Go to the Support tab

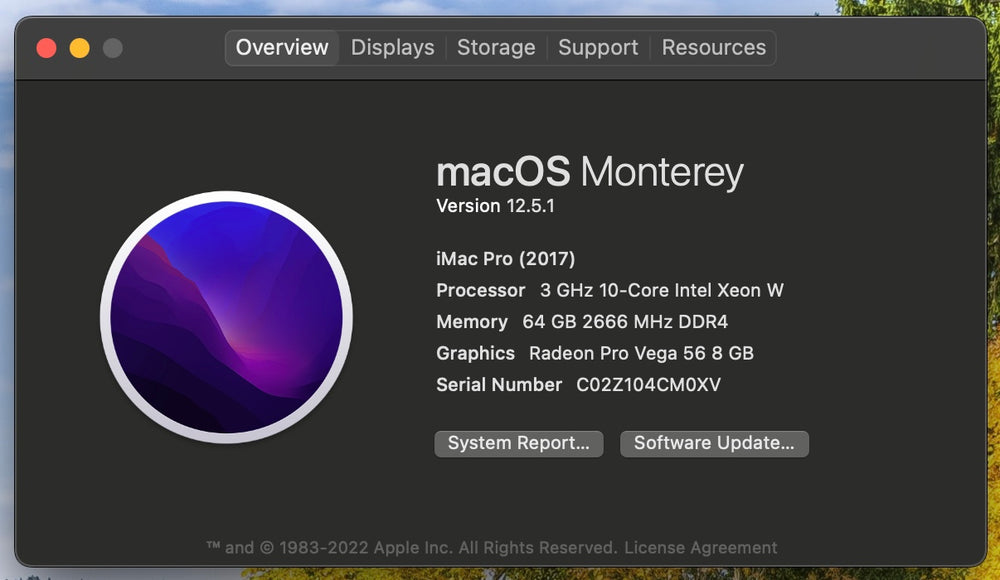pyautogui.click(x=598, y=48)
